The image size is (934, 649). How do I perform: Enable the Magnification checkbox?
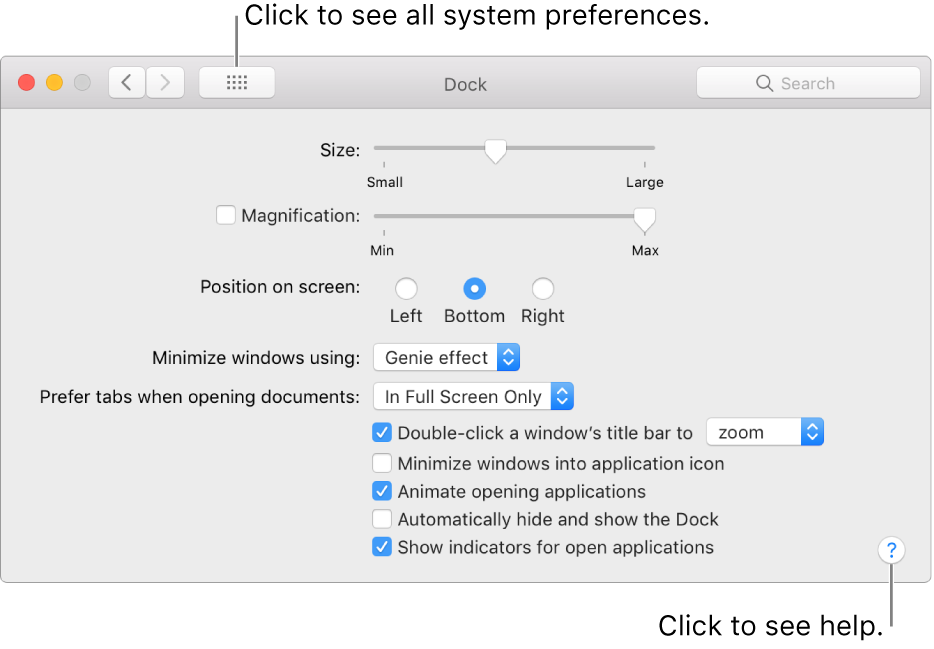coord(226,215)
